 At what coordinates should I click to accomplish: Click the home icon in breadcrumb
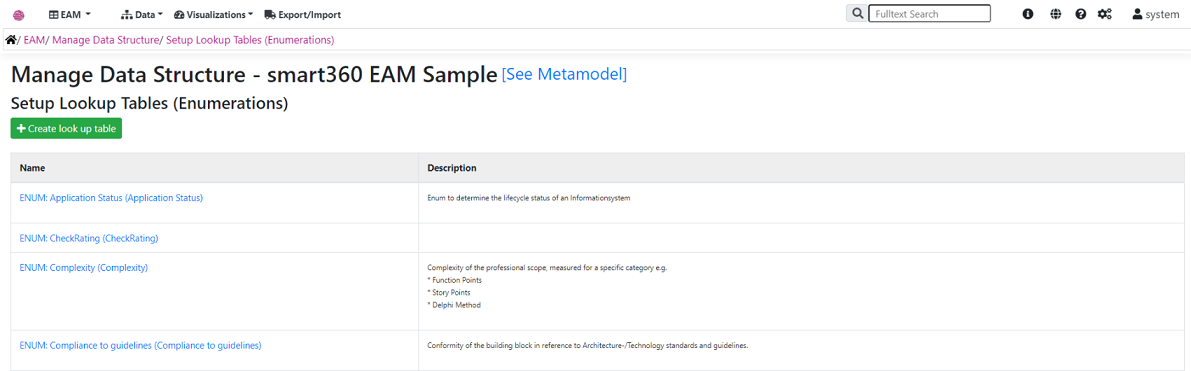click(x=11, y=40)
